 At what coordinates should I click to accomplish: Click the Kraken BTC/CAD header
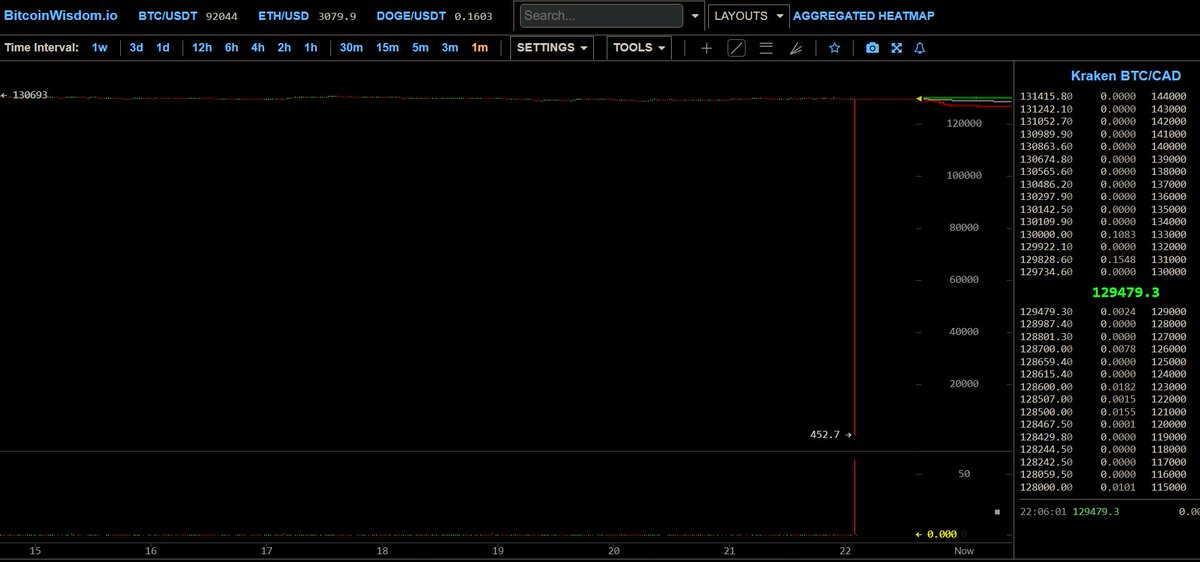point(1126,76)
